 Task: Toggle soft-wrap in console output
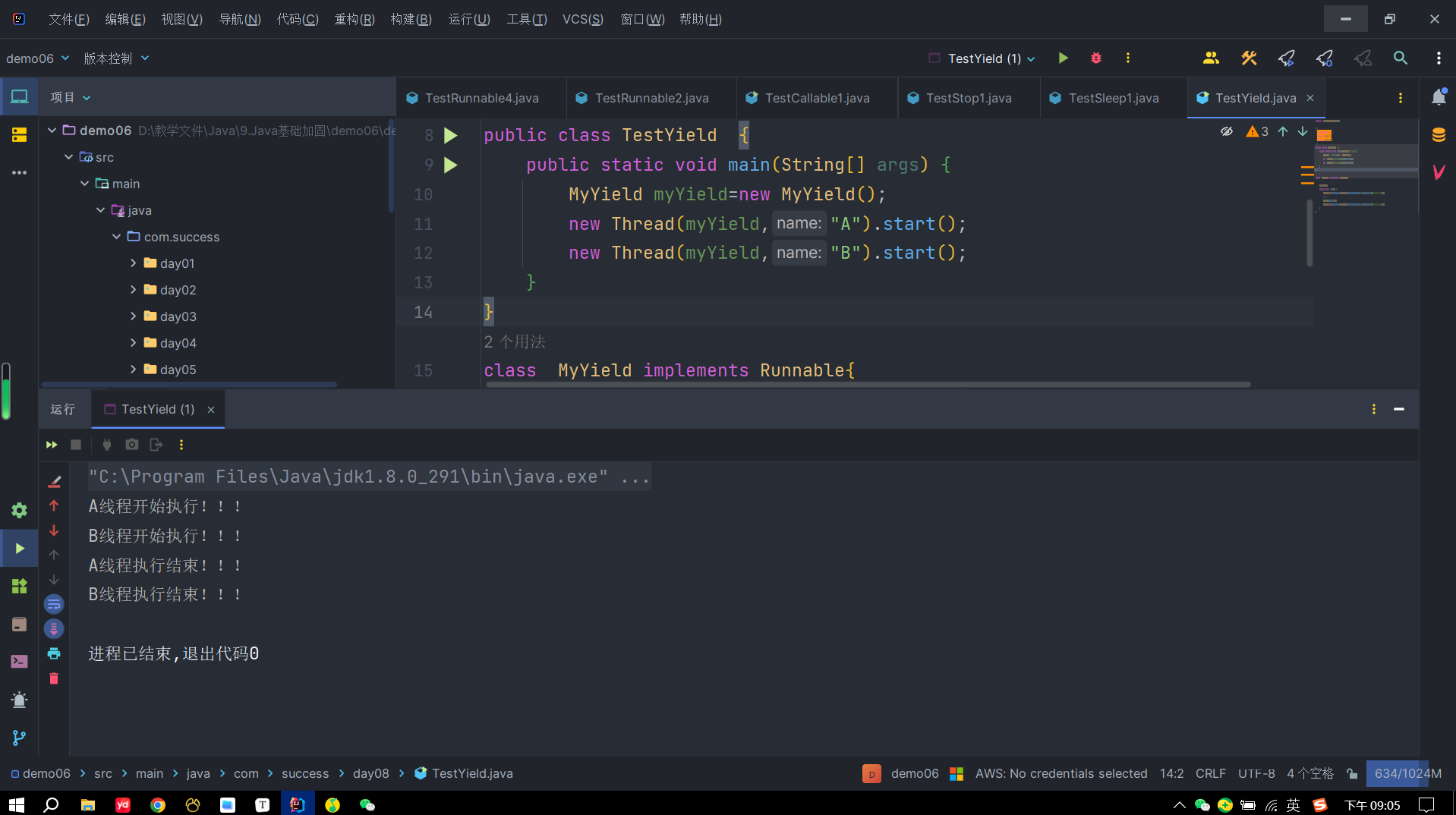tap(54, 604)
